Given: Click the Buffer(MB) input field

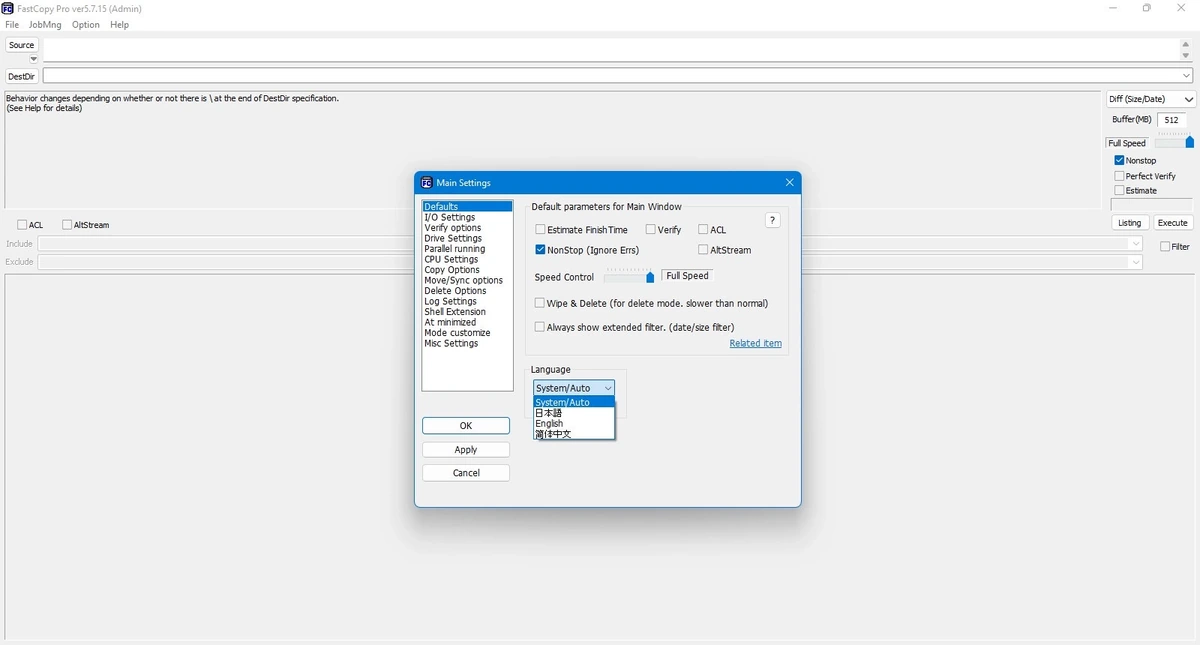Looking at the screenshot, I should click(1171, 119).
